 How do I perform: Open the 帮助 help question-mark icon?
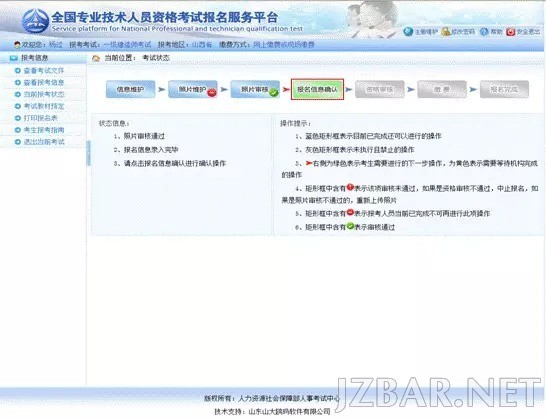484,32
